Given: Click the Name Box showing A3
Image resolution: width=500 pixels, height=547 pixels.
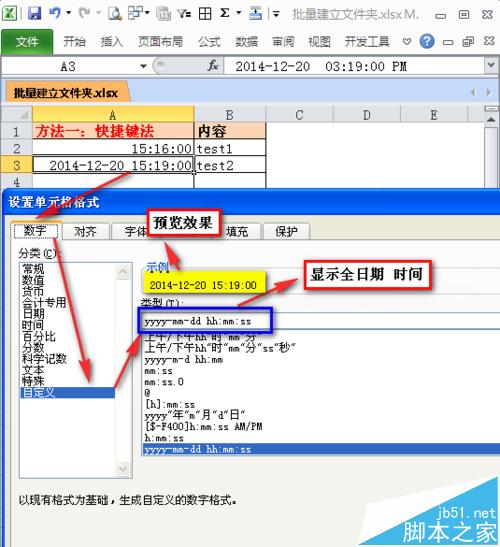Looking at the screenshot, I should click(68, 66).
